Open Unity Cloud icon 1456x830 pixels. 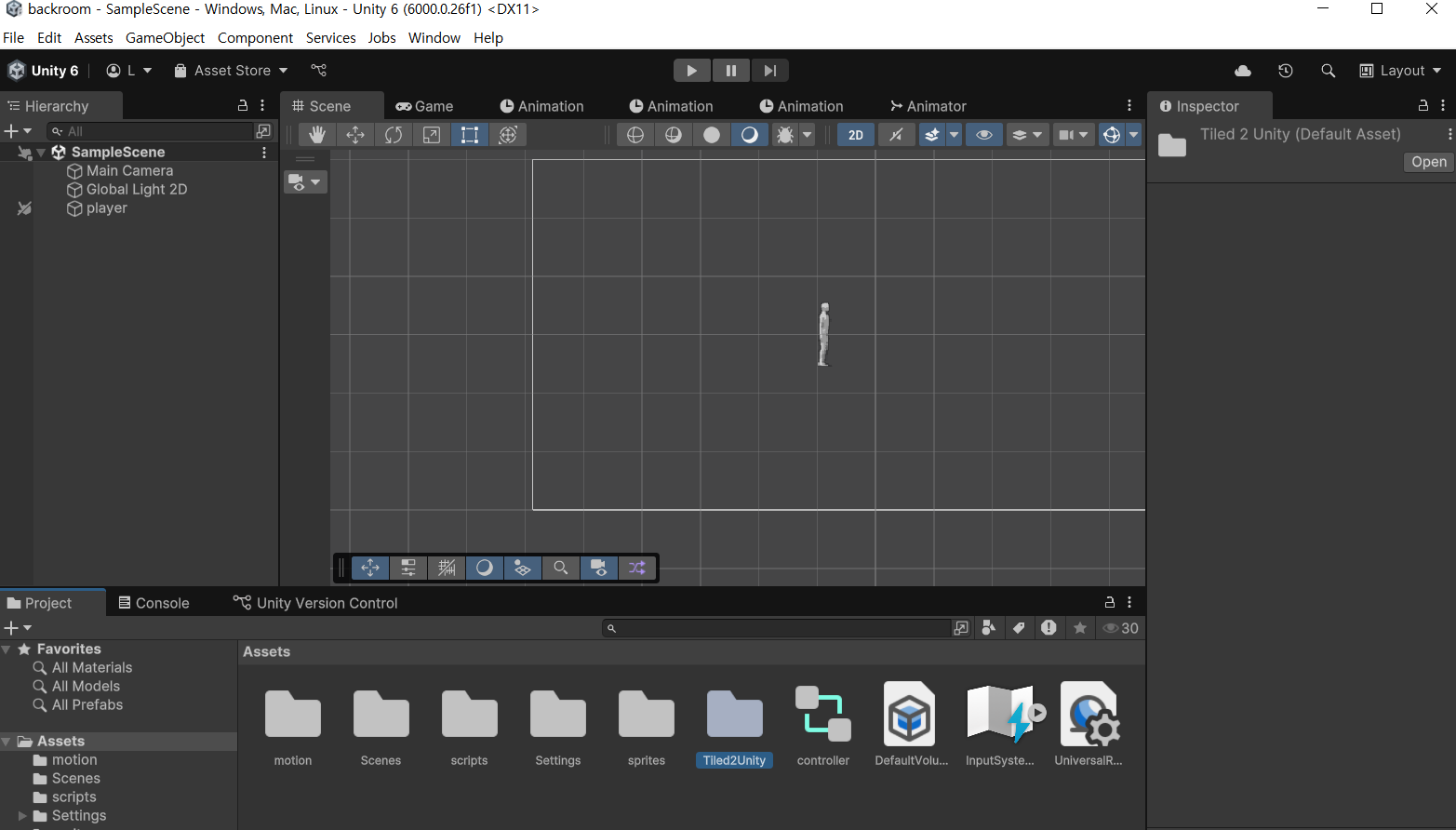pyautogui.click(x=1243, y=71)
